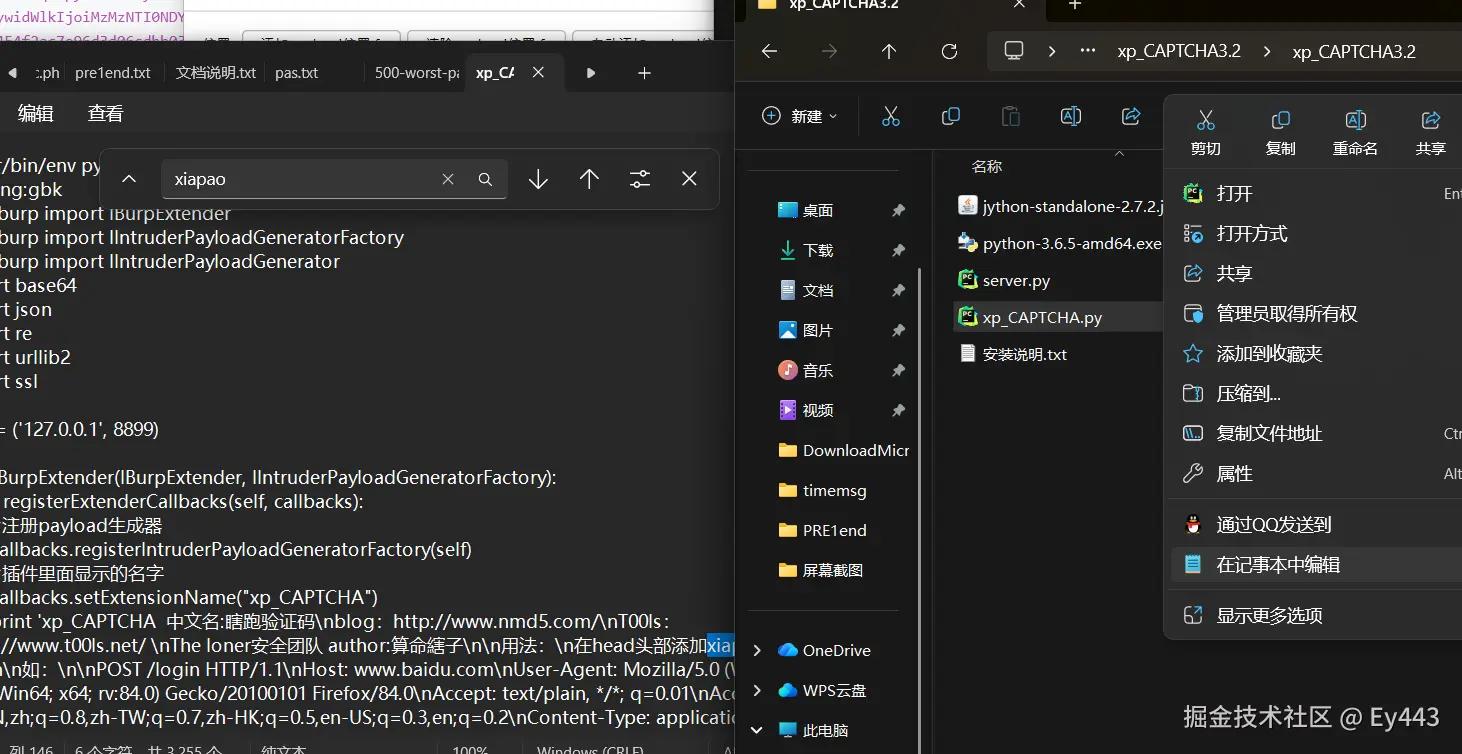Switch to 文档说明.txt tab
Screen dimensions: 1462x754
[x=216, y=73]
